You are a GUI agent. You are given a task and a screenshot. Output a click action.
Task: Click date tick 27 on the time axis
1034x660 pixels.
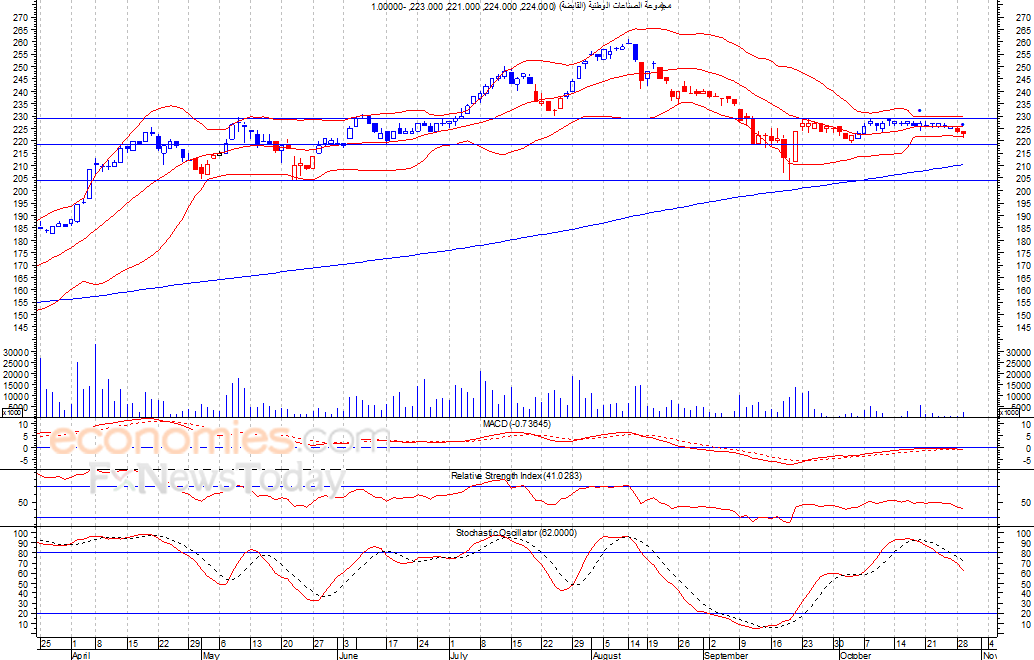click(319, 644)
